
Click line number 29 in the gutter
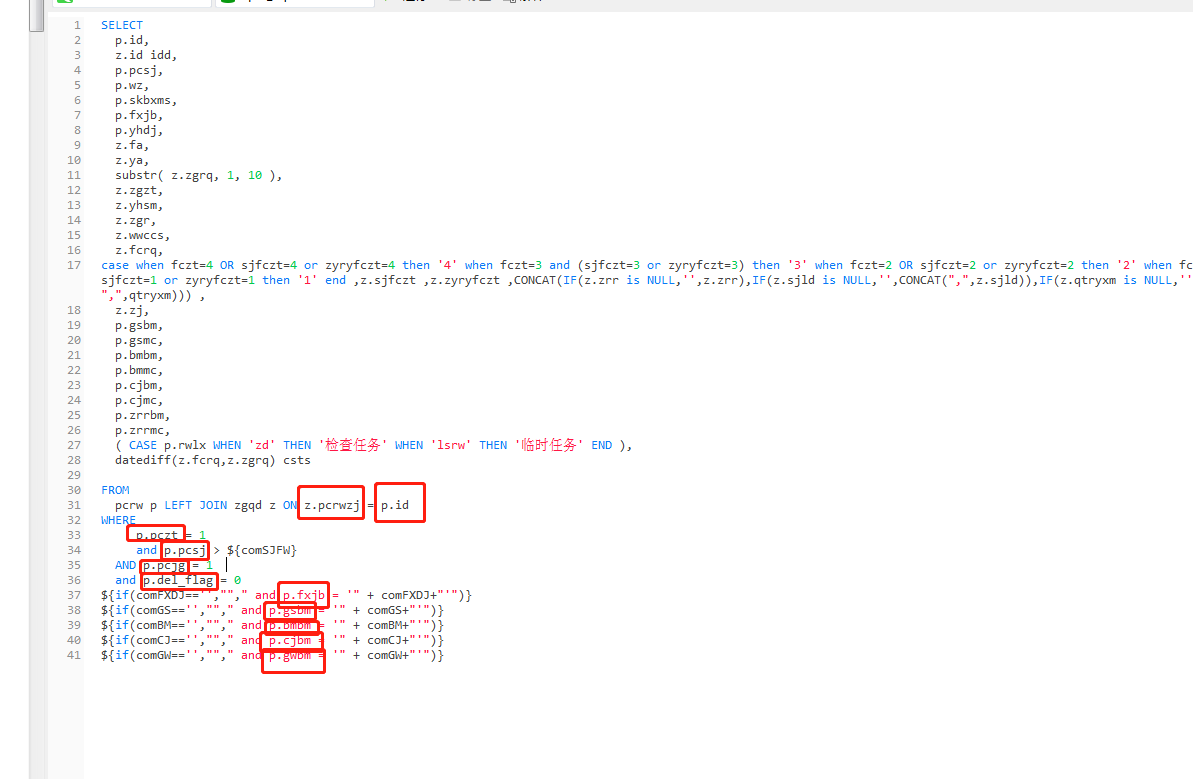click(x=74, y=475)
